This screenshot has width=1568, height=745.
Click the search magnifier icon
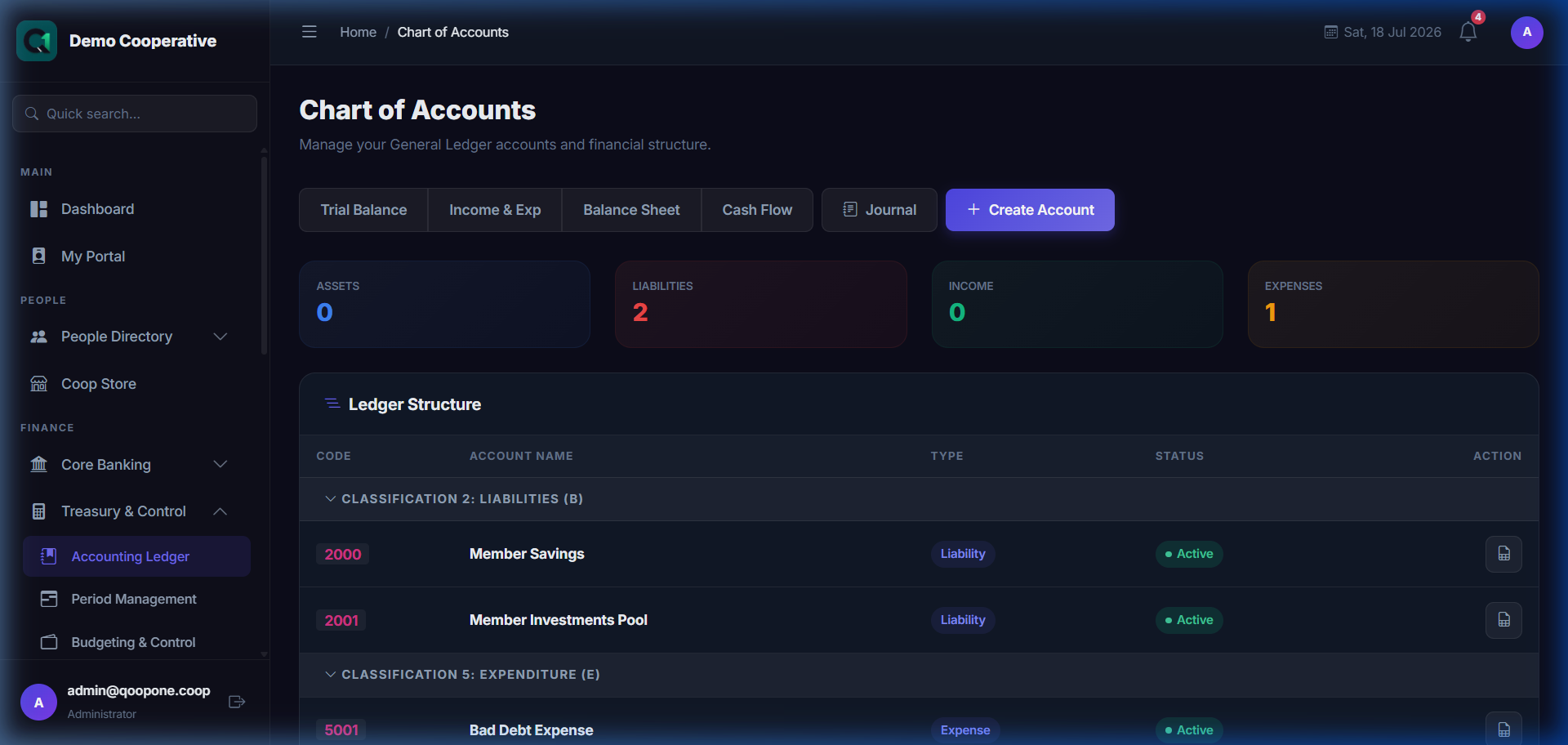[x=32, y=114]
